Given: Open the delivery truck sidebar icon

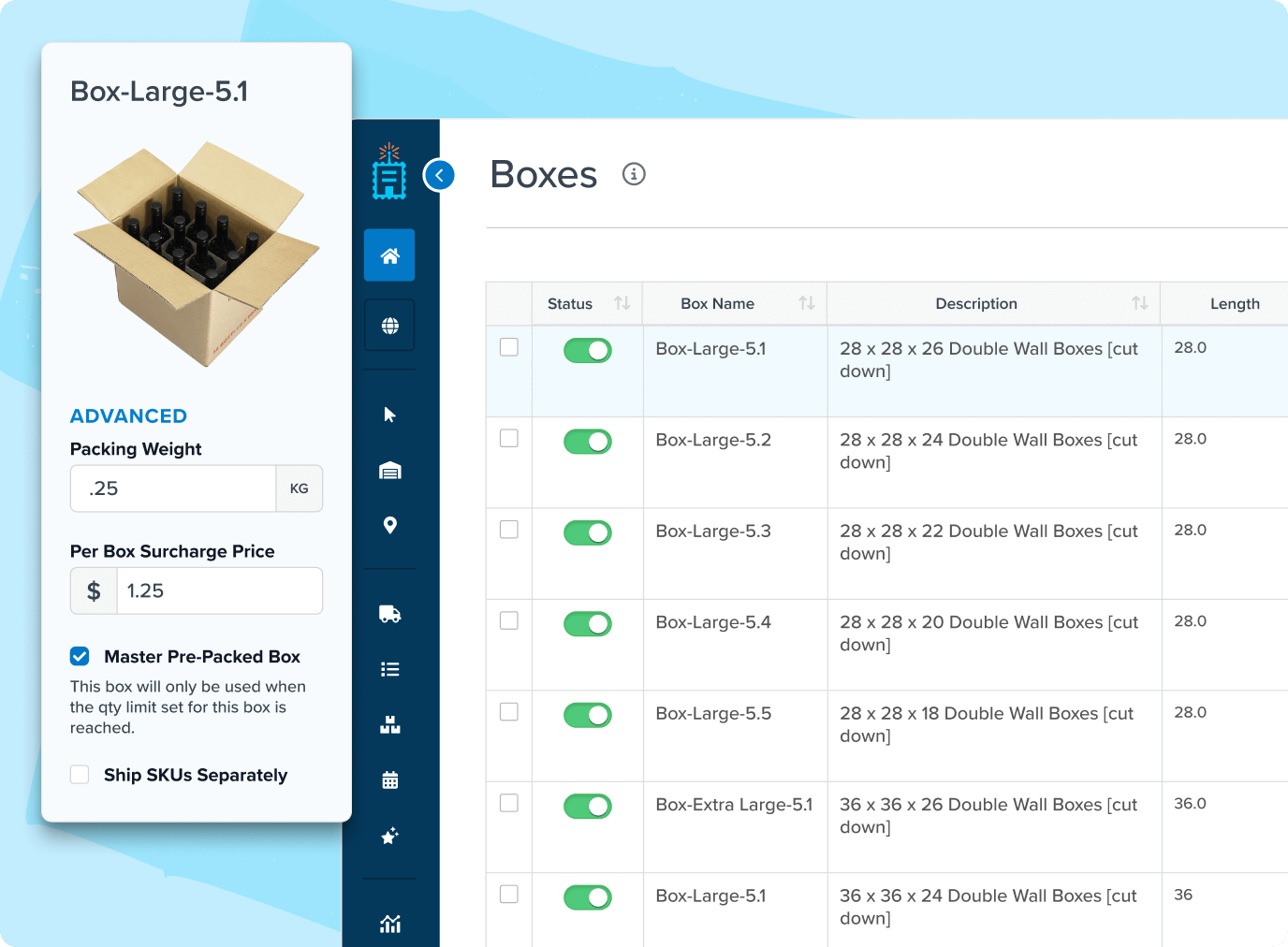Looking at the screenshot, I should [389, 614].
